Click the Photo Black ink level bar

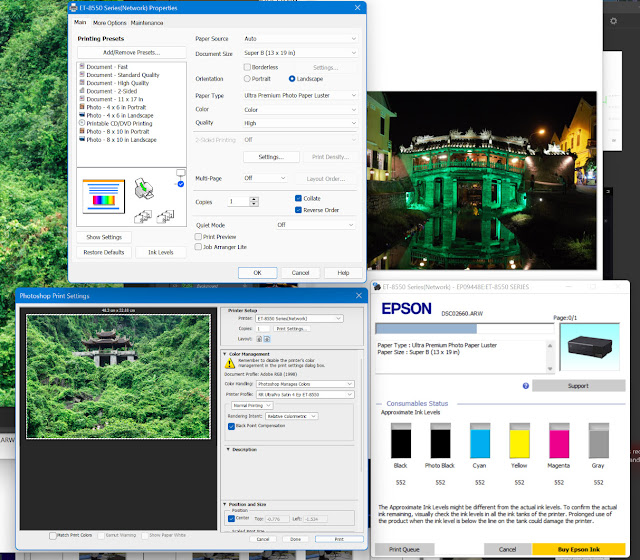[440, 440]
